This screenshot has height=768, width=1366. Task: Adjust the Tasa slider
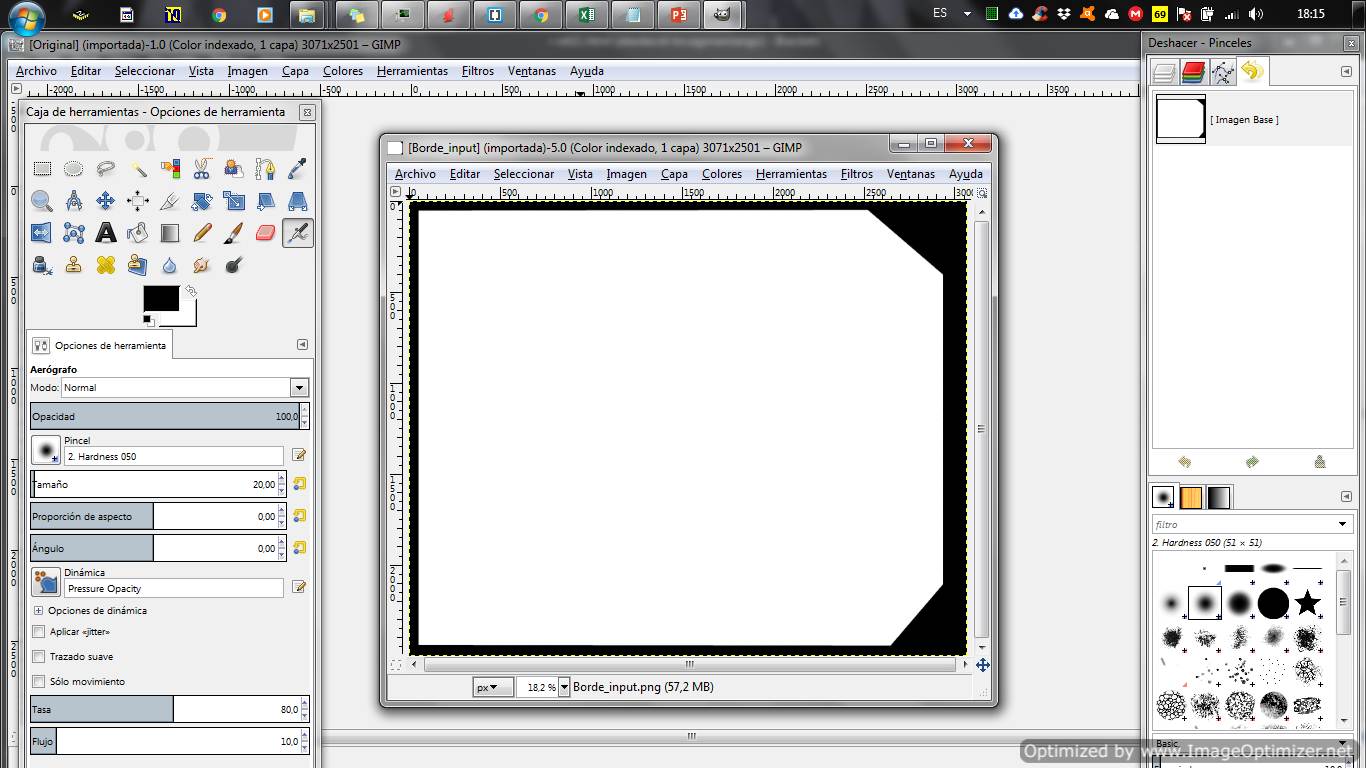click(164, 709)
